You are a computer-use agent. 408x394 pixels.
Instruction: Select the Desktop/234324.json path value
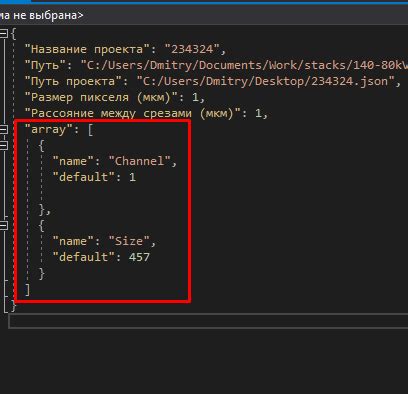266,81
